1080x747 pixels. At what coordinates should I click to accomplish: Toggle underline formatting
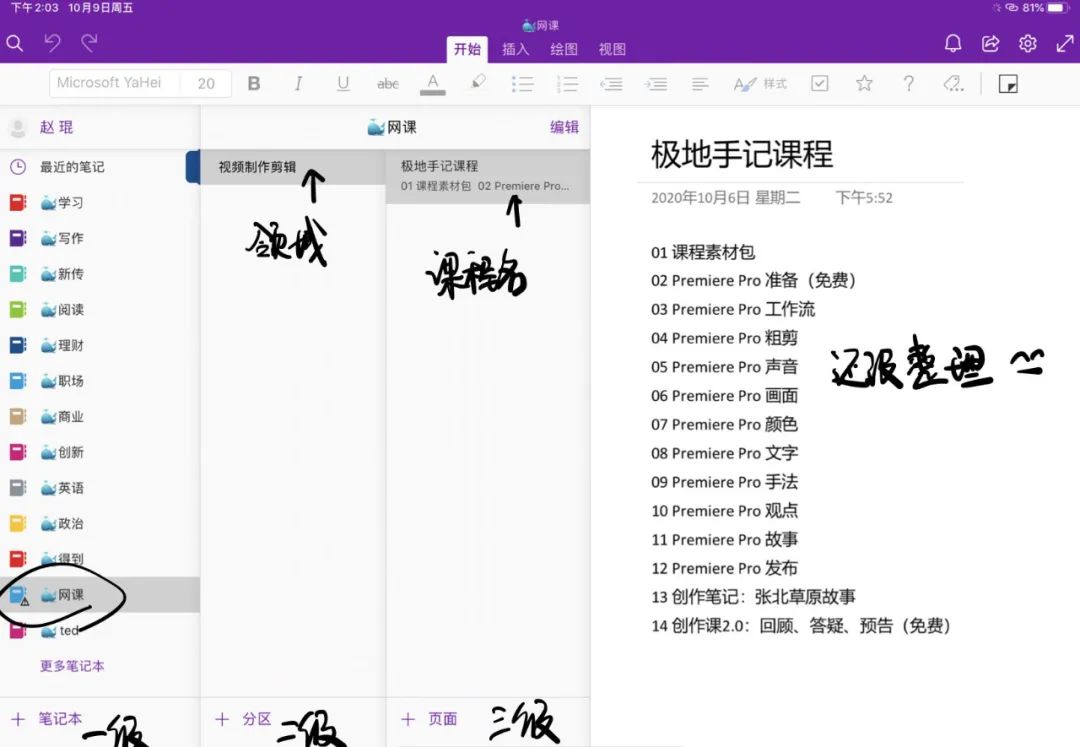[343, 84]
